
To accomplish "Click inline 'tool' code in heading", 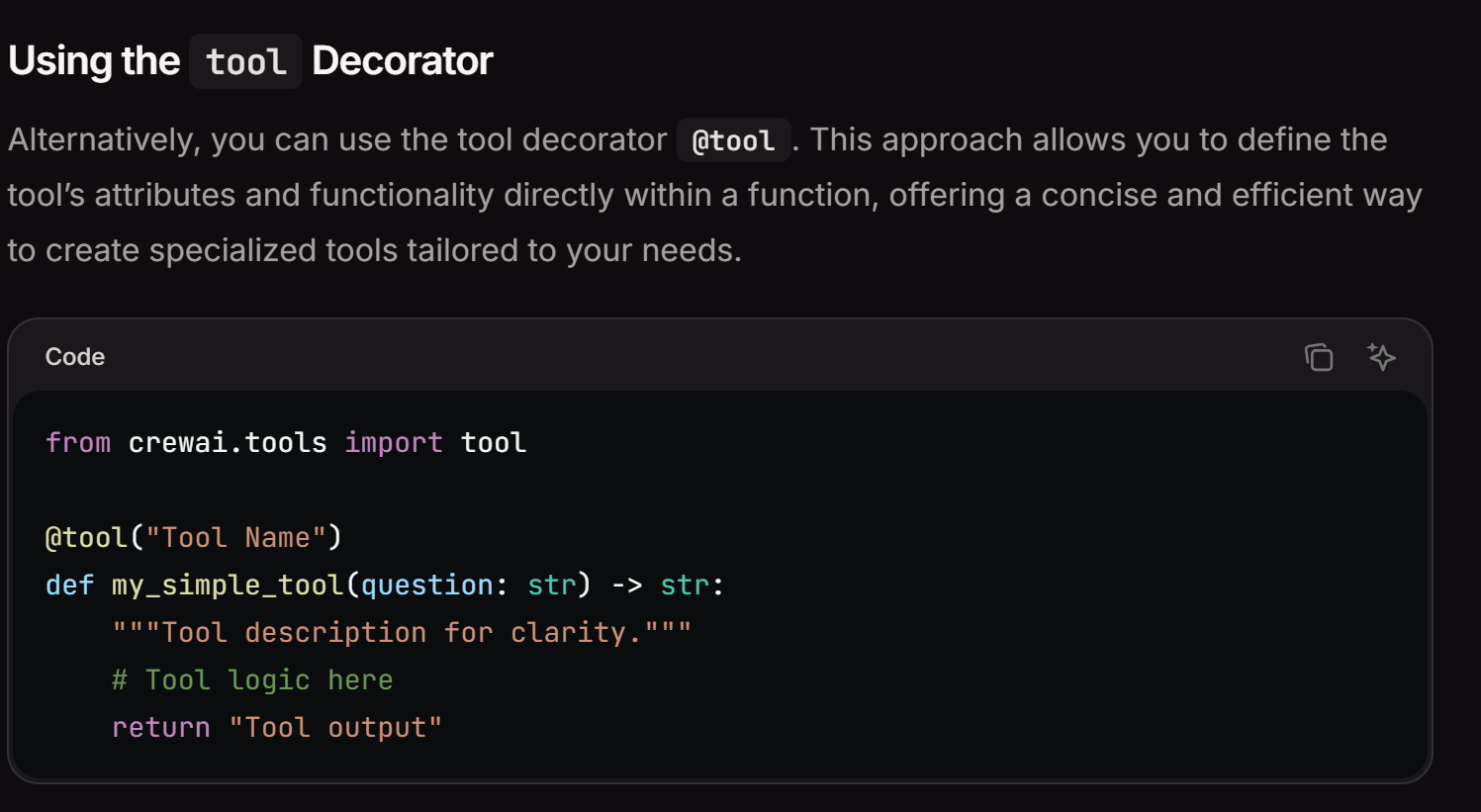I will 245,62.
